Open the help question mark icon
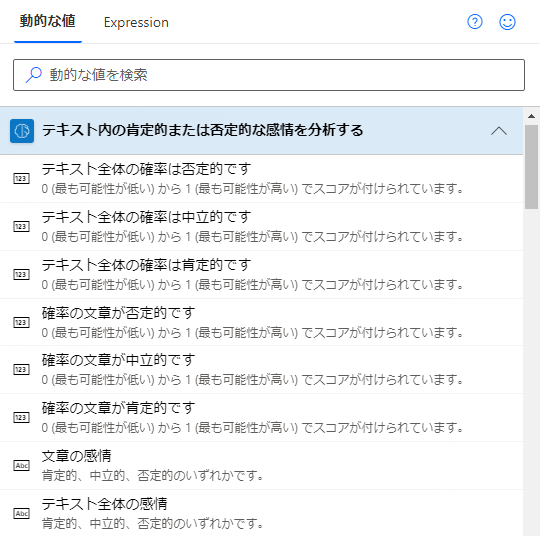The height and width of the screenshot is (551, 542). [475, 22]
